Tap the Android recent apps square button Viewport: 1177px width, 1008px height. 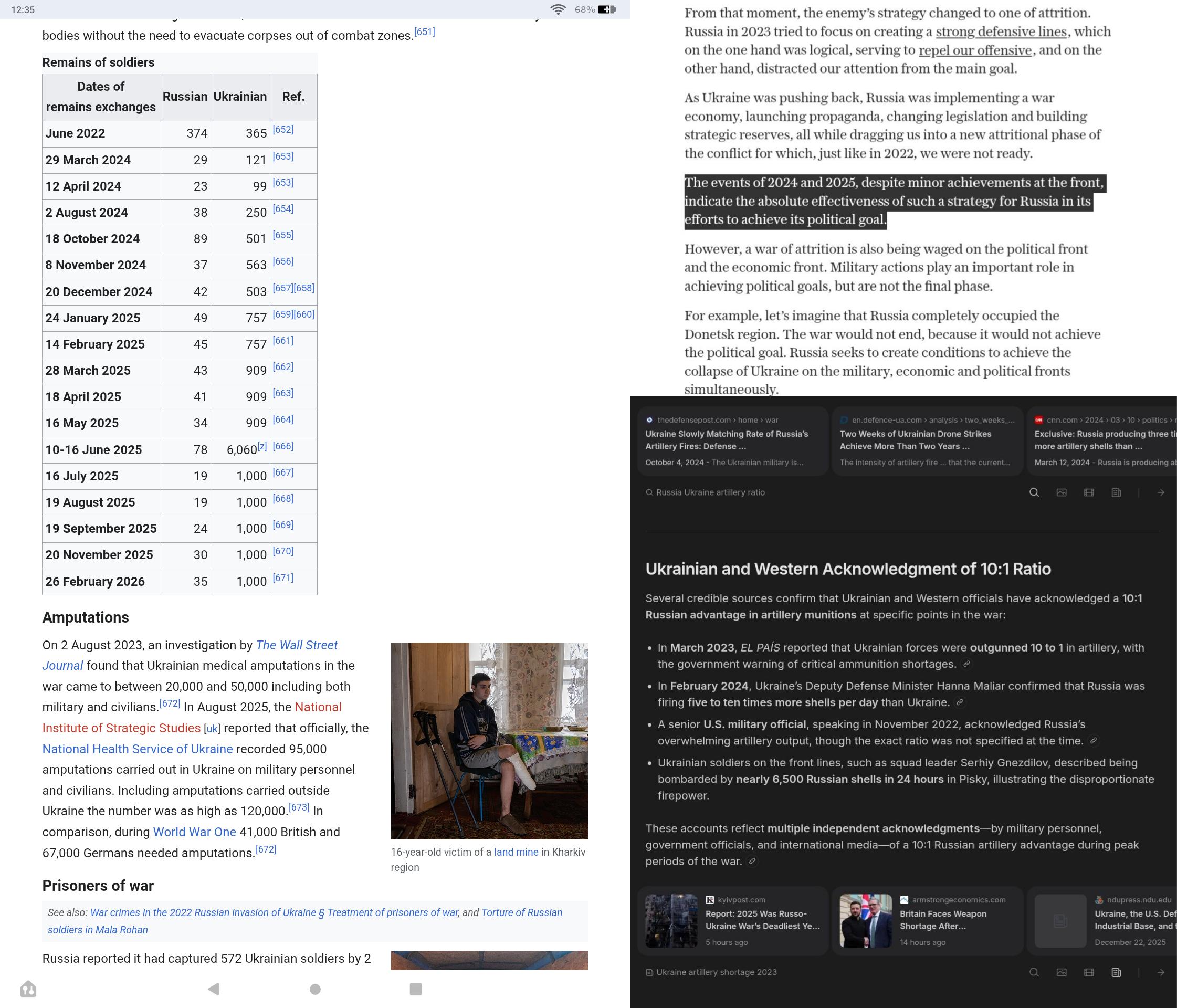416,989
